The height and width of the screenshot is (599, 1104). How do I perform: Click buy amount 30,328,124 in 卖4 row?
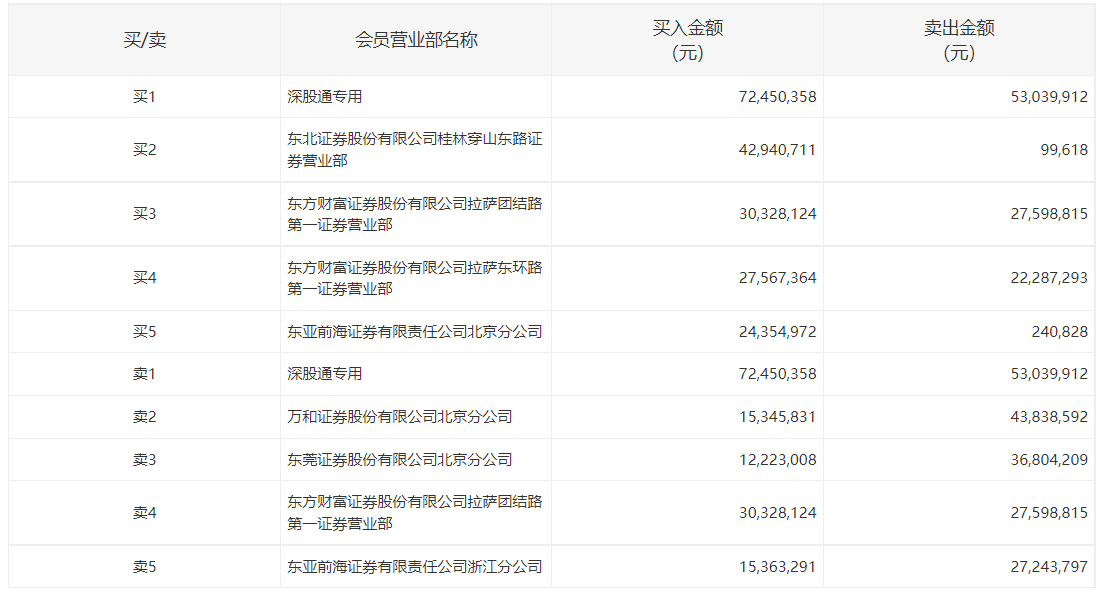[777, 513]
